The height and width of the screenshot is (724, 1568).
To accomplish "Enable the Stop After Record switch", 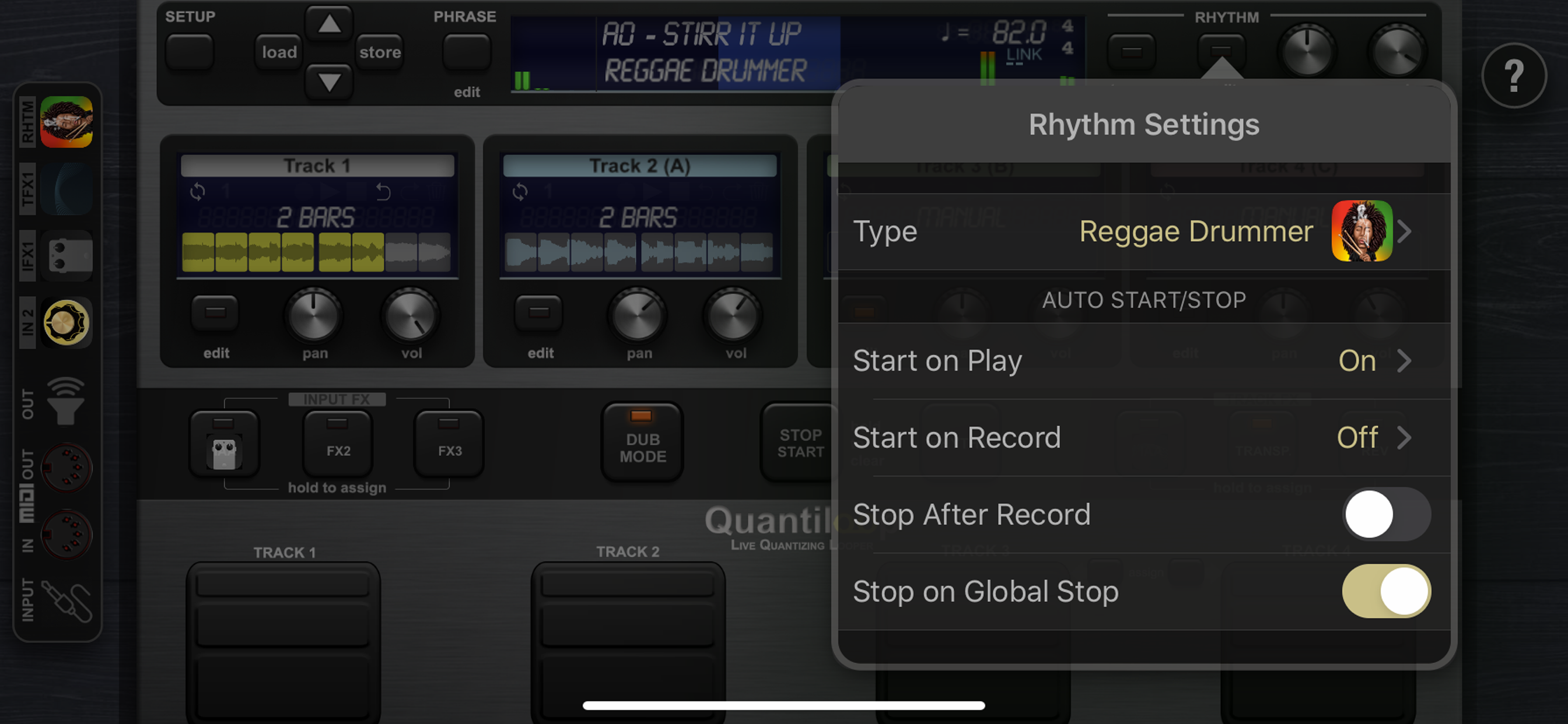I will 1385,515.
